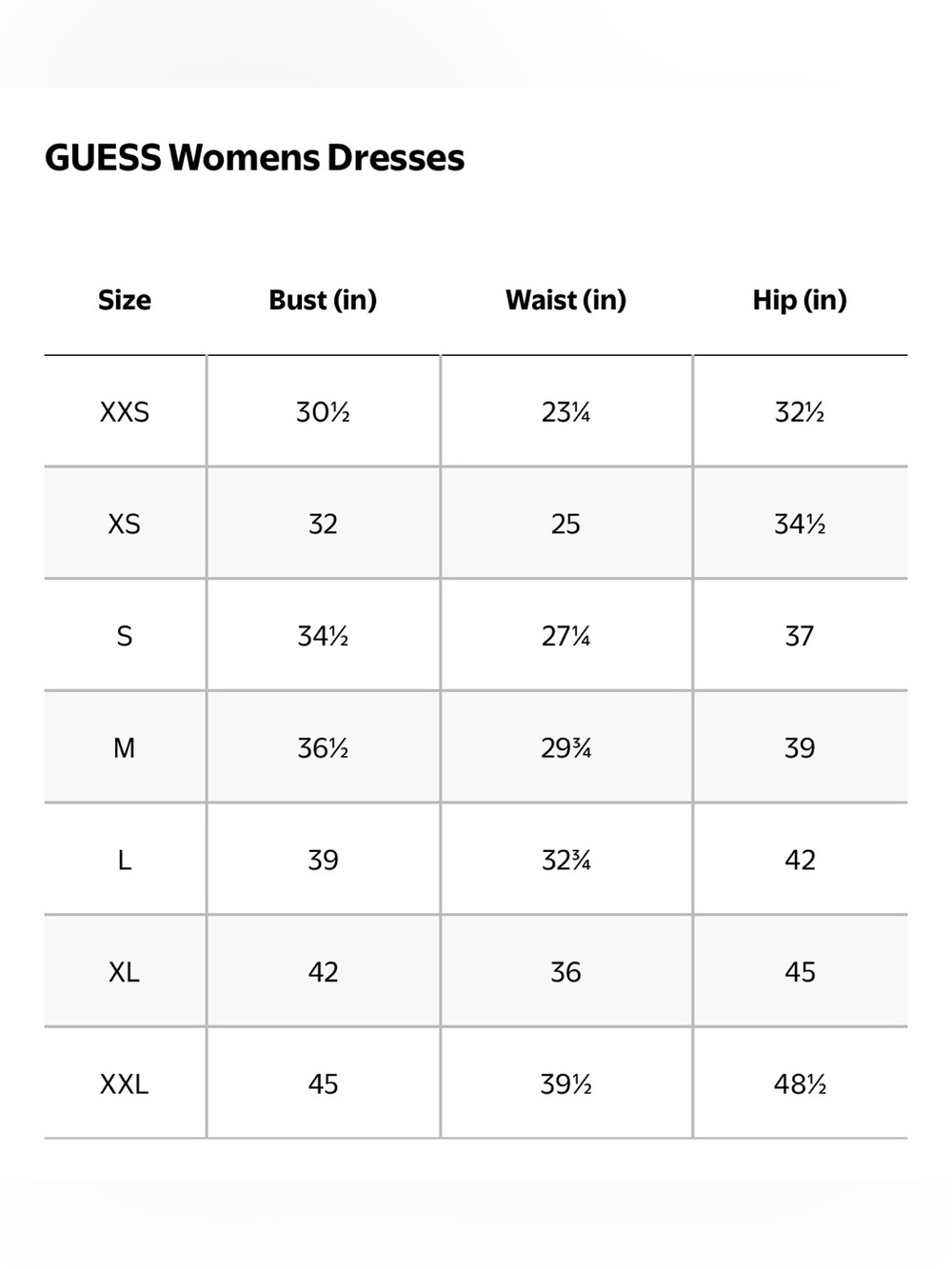Click the L size row label
This screenshot has height=1269, width=952.
coord(125,861)
